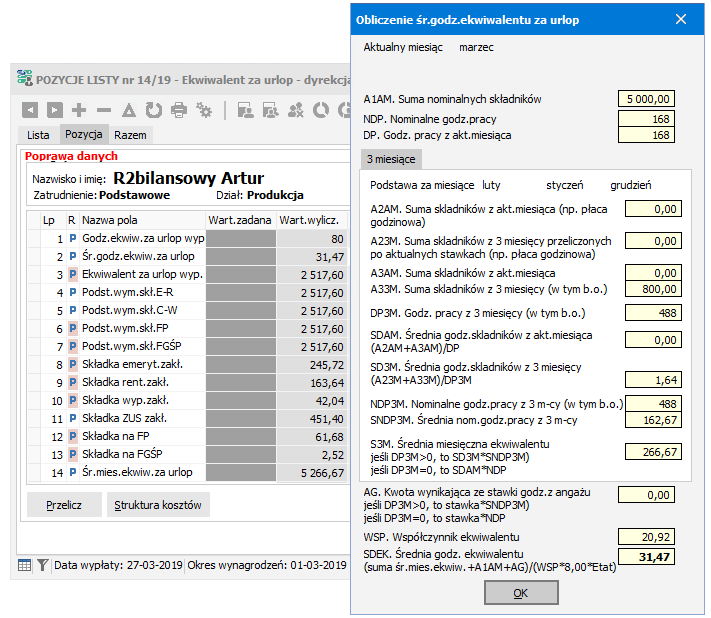Click SNDP3M field showing 162,67
The height and width of the screenshot is (618, 711).
click(x=653, y=420)
